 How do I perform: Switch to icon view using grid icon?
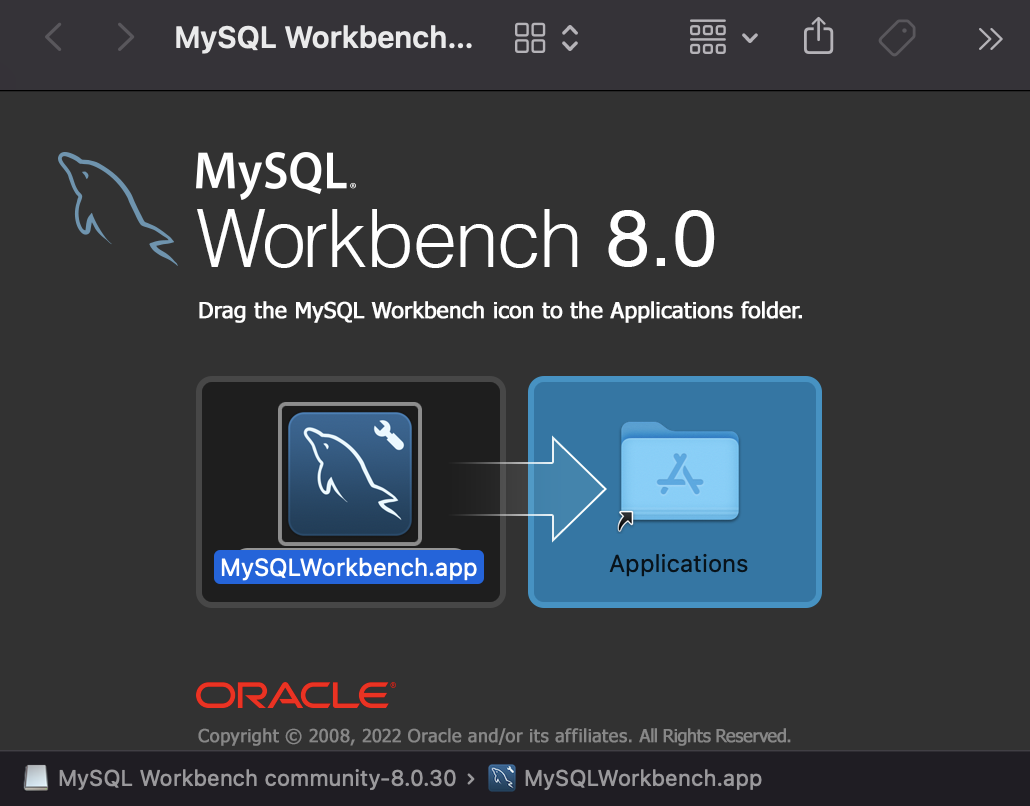pos(530,37)
